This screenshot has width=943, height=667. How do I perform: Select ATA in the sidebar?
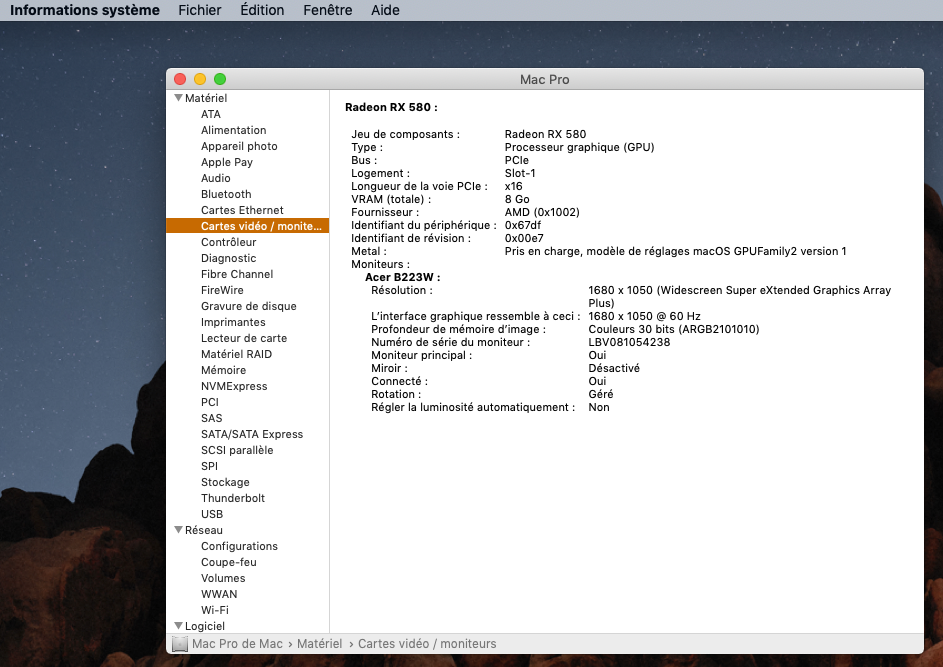[211, 114]
